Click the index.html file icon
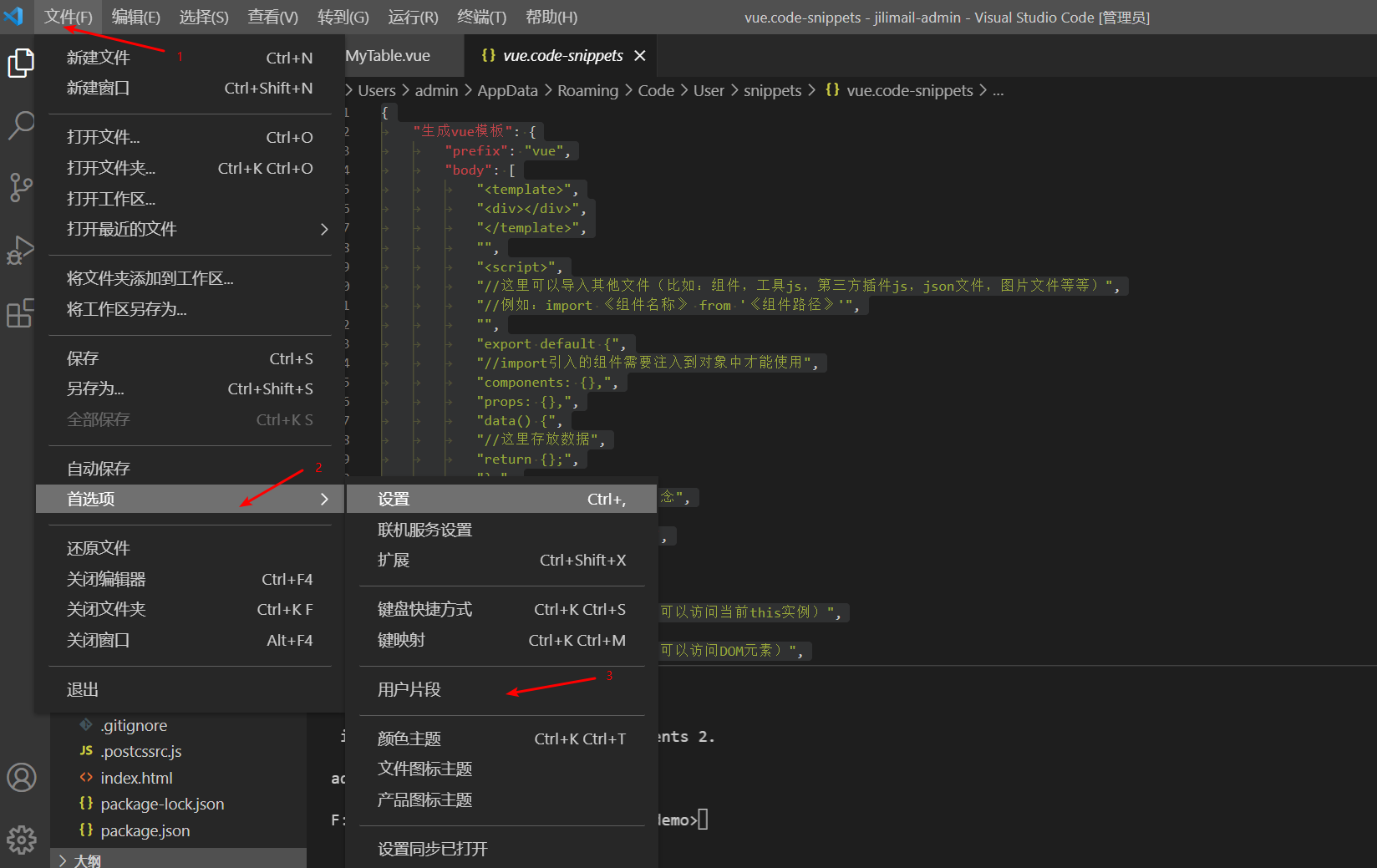The height and width of the screenshot is (868, 1377). [86, 778]
